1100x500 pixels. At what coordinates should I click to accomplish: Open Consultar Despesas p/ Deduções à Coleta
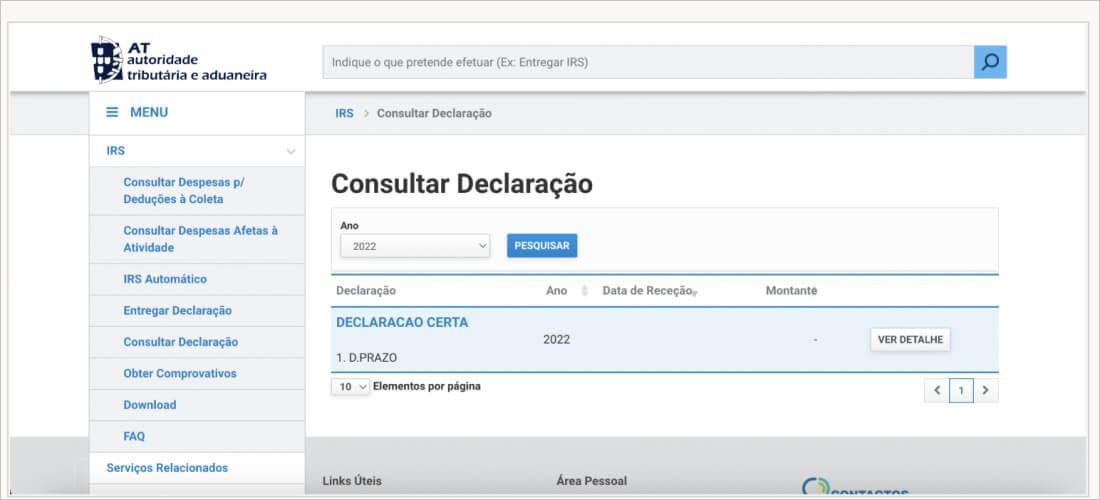(x=184, y=191)
